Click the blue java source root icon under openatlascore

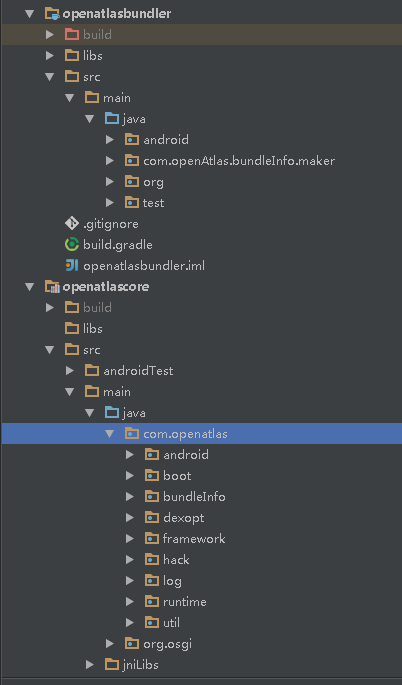(x=112, y=412)
